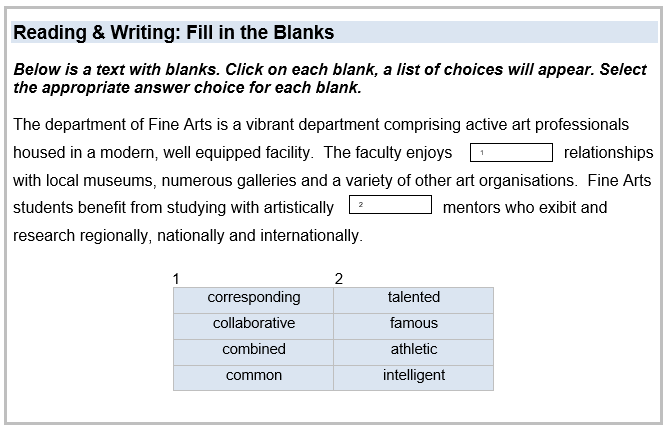Click the phrase 'with local museums'
Viewport: 669px width, 431px height.
(x=79, y=181)
